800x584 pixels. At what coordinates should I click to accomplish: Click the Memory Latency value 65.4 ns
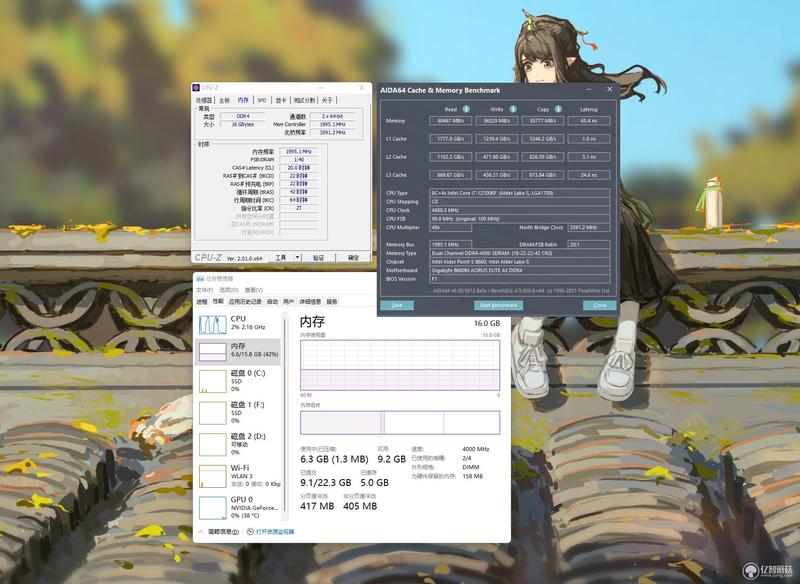tap(589, 121)
